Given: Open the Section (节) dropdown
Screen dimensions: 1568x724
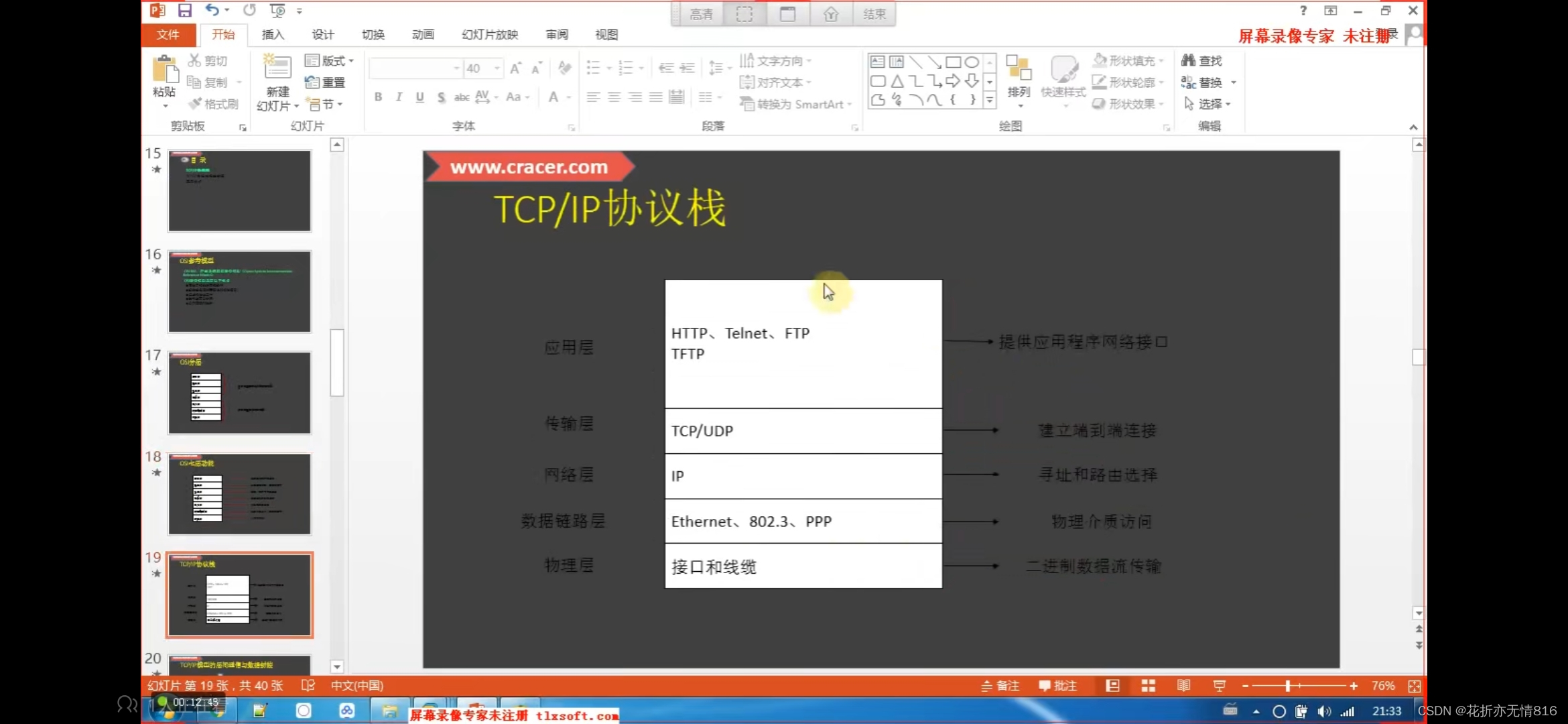Looking at the screenshot, I should pos(325,104).
